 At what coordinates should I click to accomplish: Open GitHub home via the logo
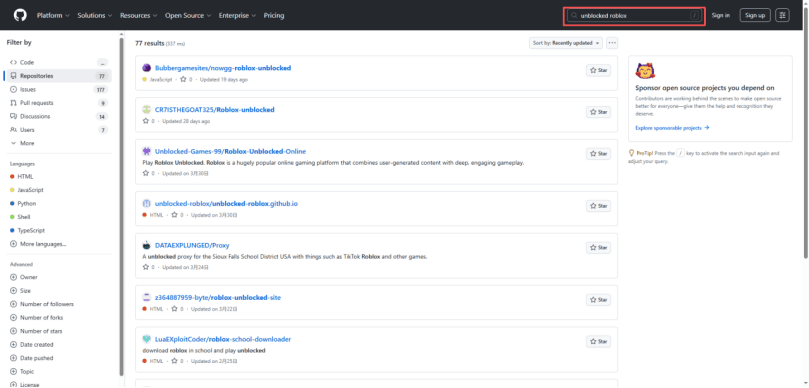[20, 15]
